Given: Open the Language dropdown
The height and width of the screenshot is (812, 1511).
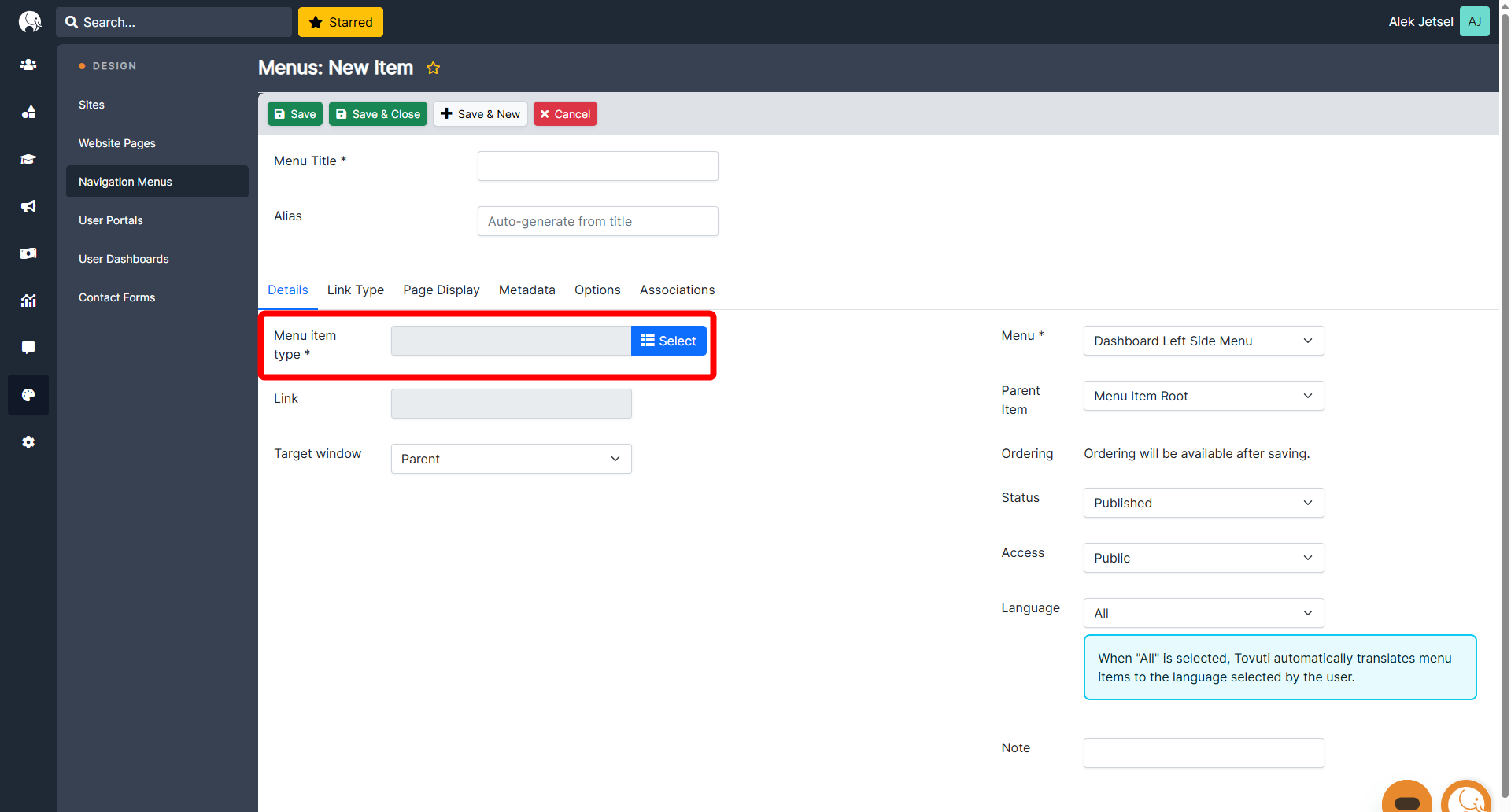Looking at the screenshot, I should tap(1203, 613).
